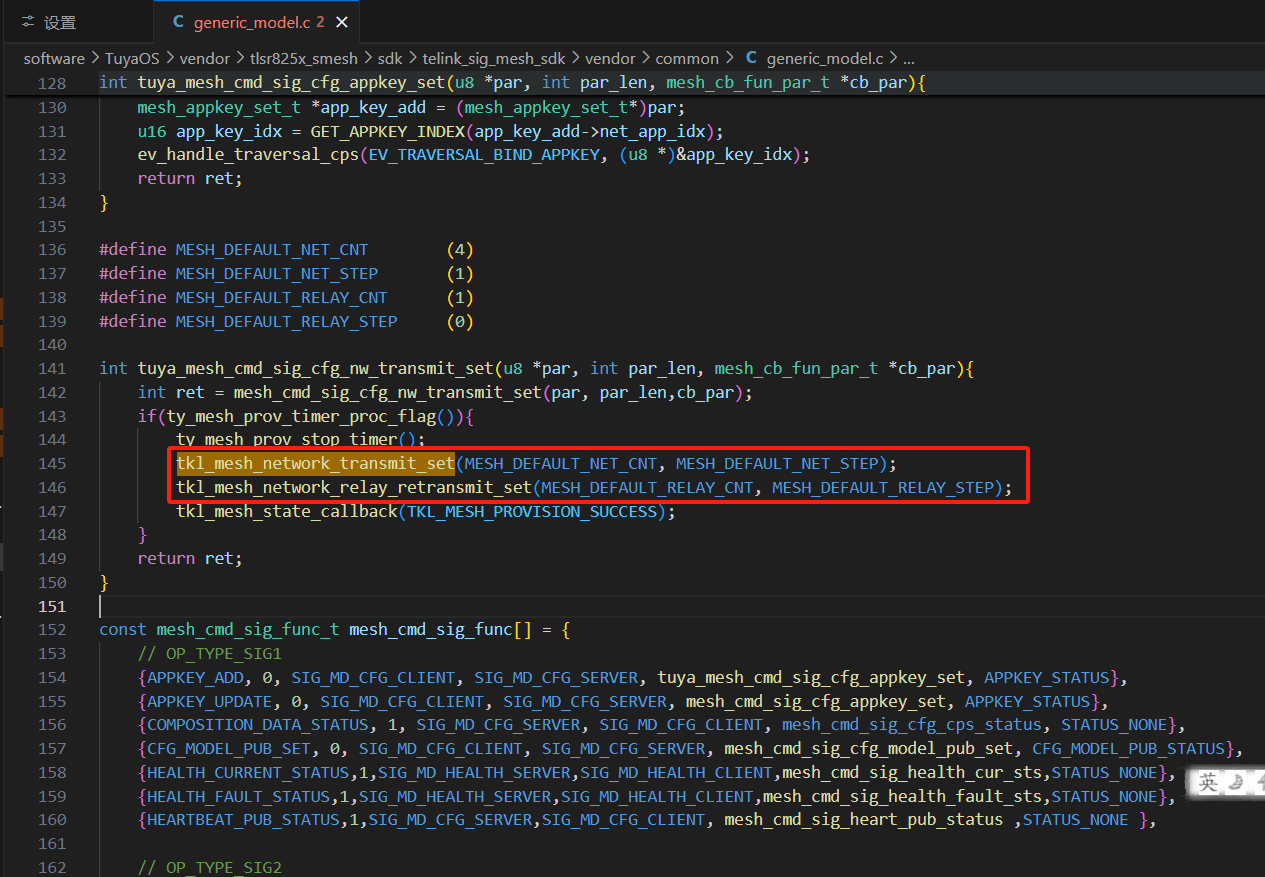Screen dimensions: 1265x877
Task: Click the MESH_DEFAULT_NET_CNT macro definition
Action: pyautogui.click(x=272, y=250)
